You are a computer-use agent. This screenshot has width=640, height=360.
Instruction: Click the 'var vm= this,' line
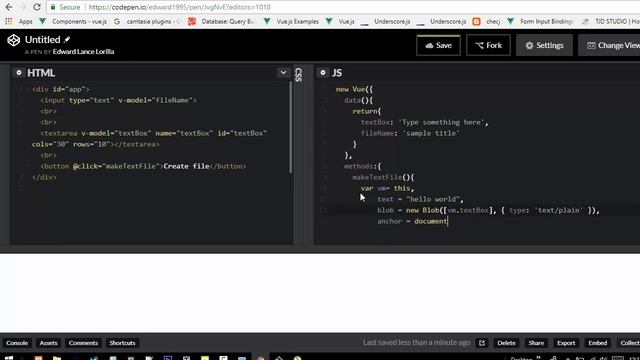tap(387, 188)
